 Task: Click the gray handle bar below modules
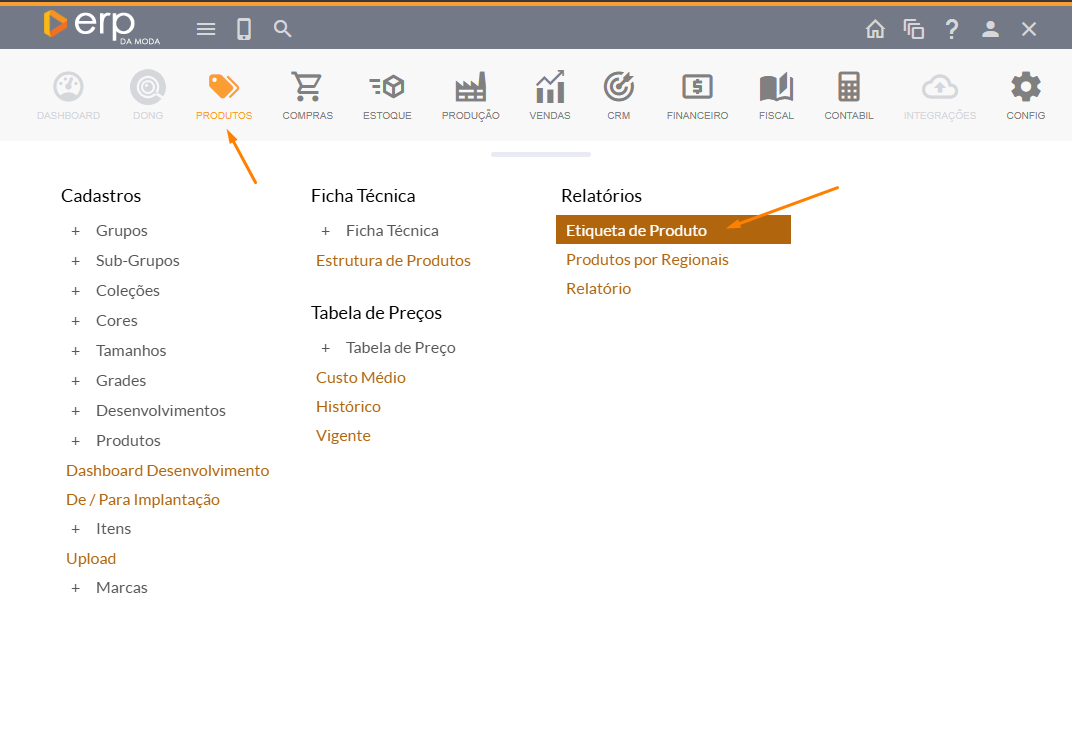click(x=540, y=154)
